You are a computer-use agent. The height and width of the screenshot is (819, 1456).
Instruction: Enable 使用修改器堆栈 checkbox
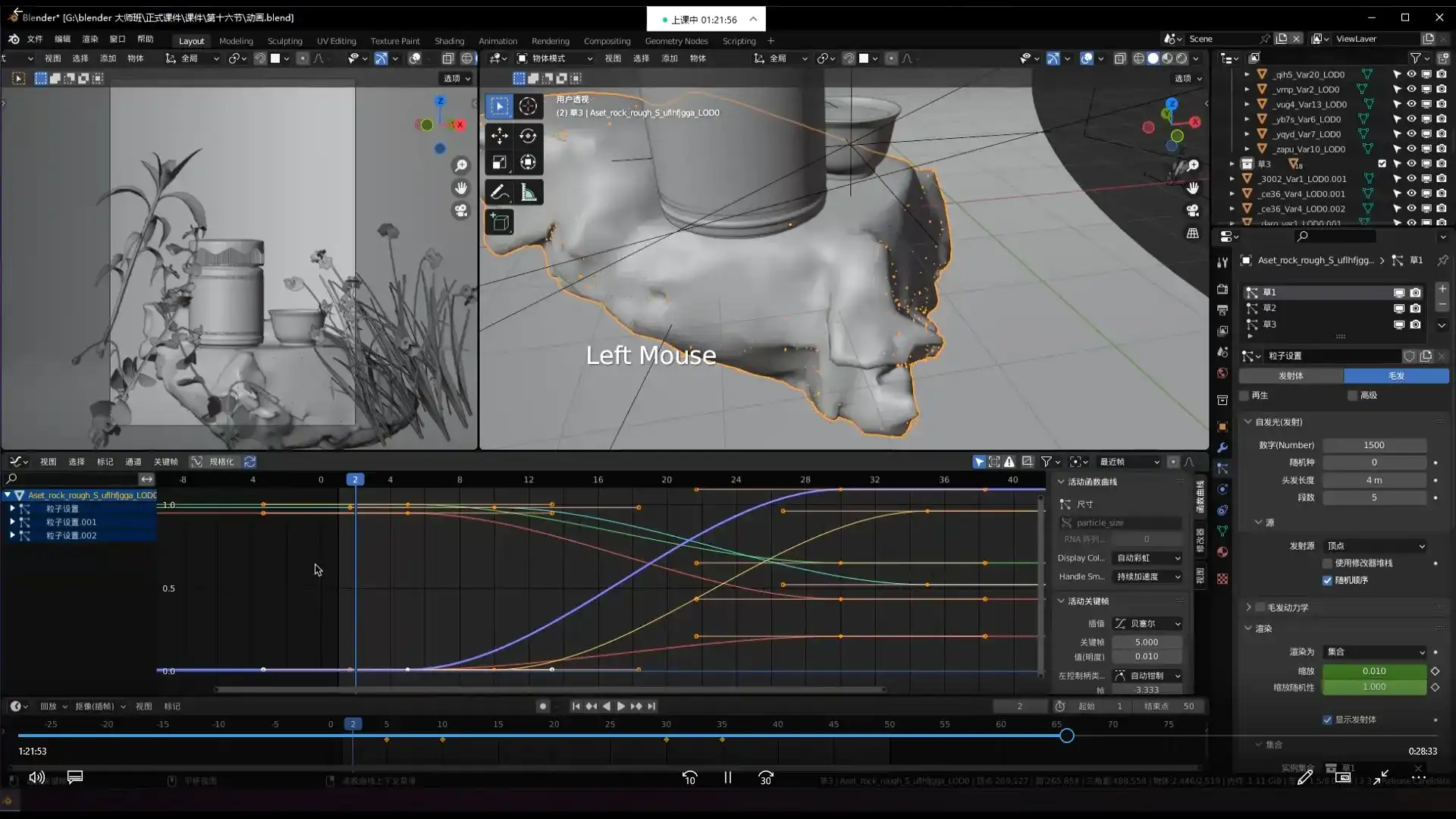(x=1327, y=563)
